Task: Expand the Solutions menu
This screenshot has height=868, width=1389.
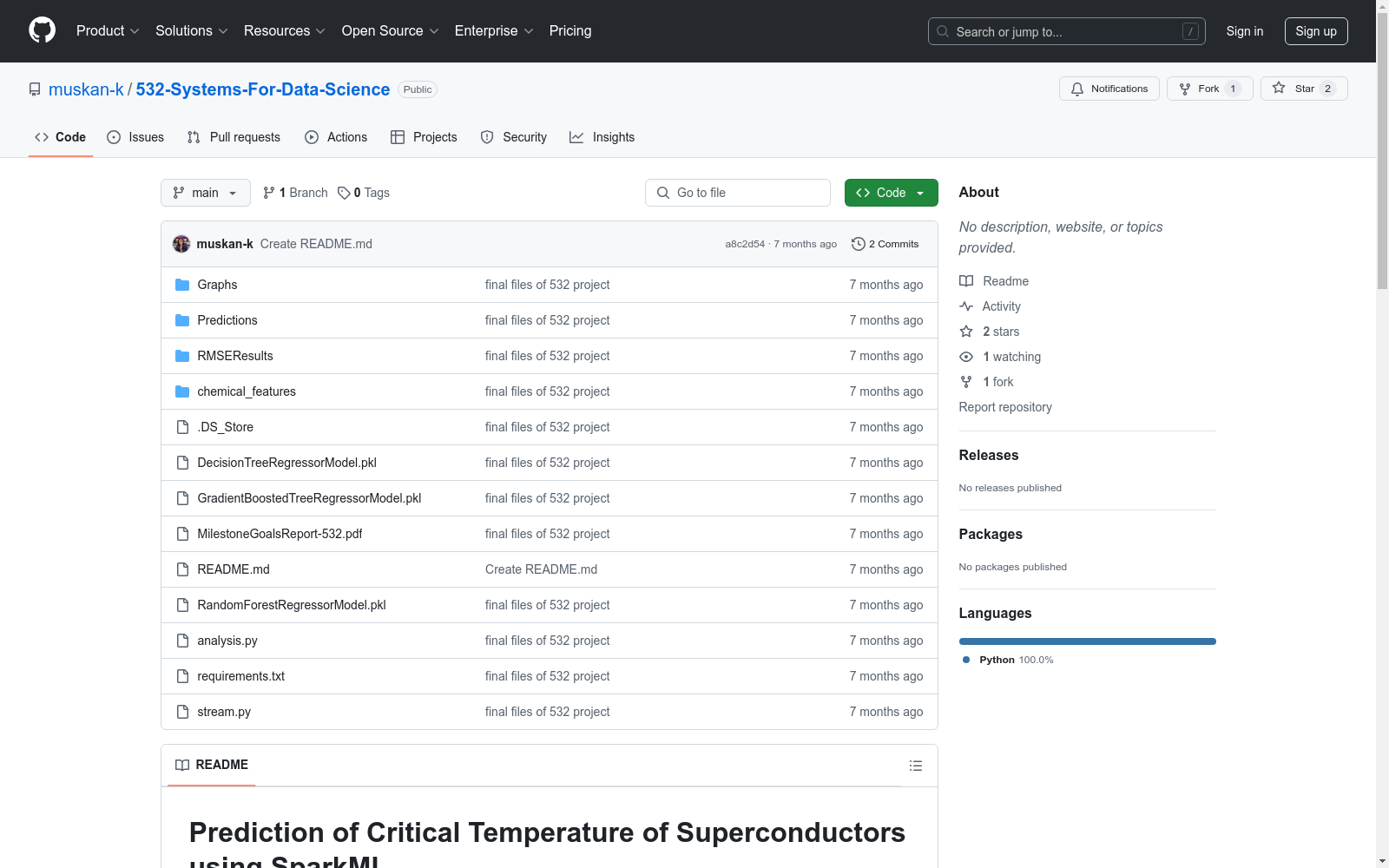Action: [192, 30]
